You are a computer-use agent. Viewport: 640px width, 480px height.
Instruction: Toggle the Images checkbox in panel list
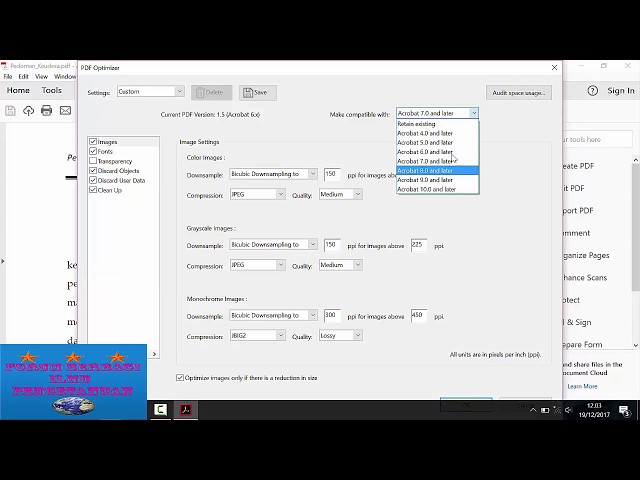point(93,142)
